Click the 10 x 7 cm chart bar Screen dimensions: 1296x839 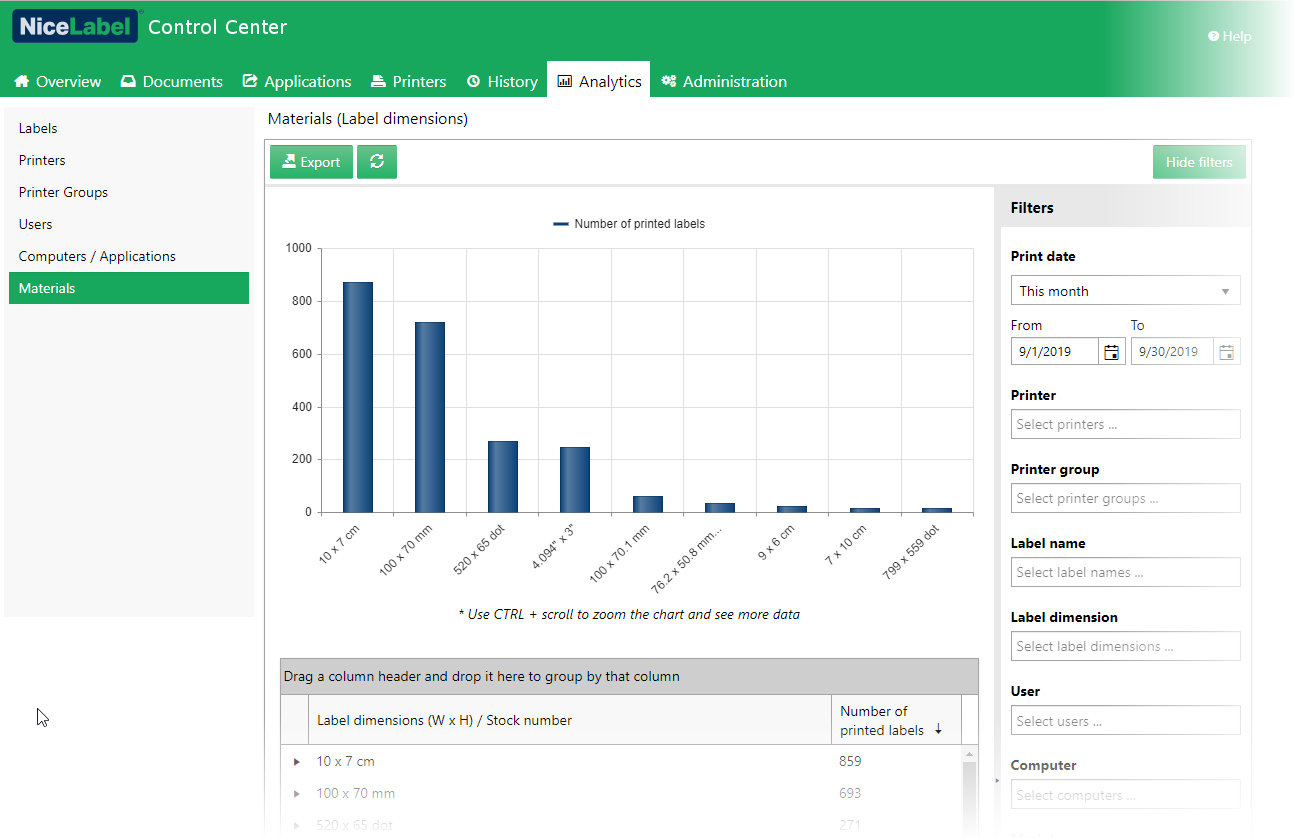pos(358,397)
